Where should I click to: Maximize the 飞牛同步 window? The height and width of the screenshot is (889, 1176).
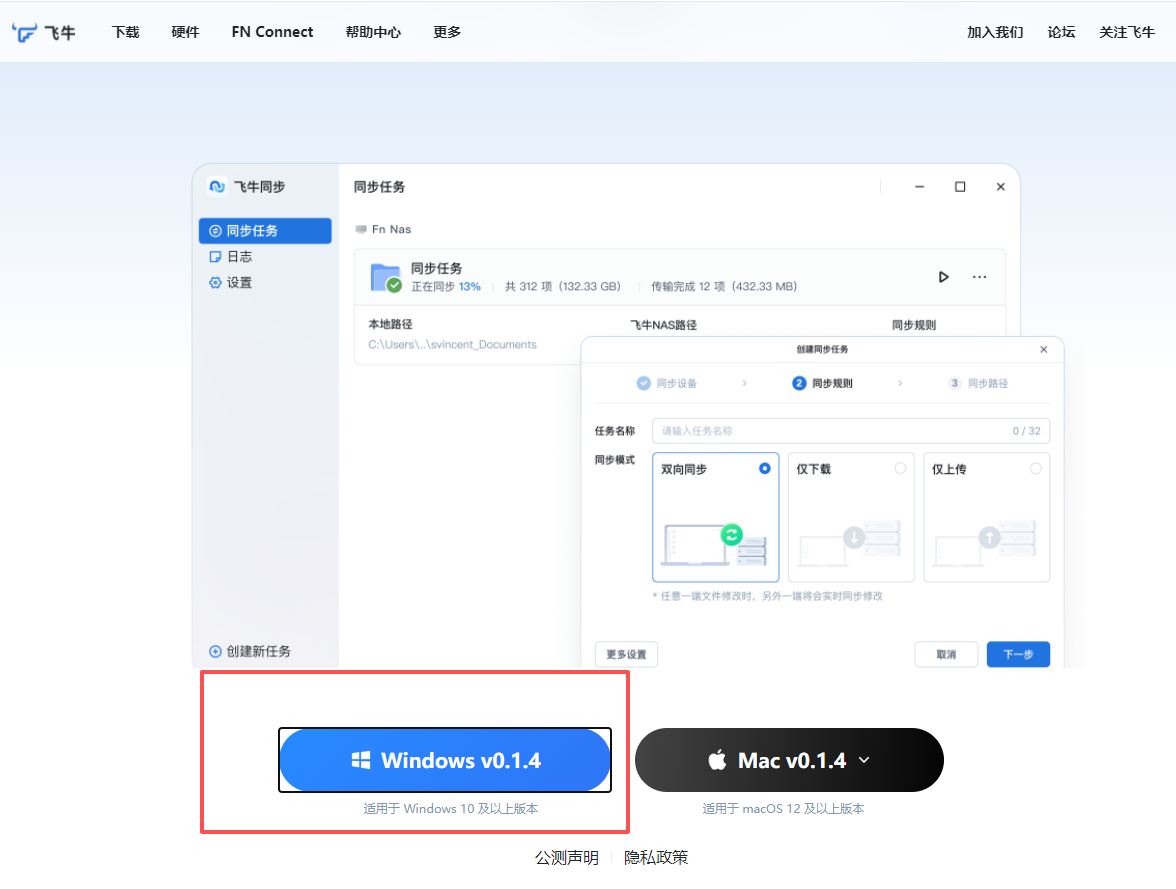tap(960, 187)
